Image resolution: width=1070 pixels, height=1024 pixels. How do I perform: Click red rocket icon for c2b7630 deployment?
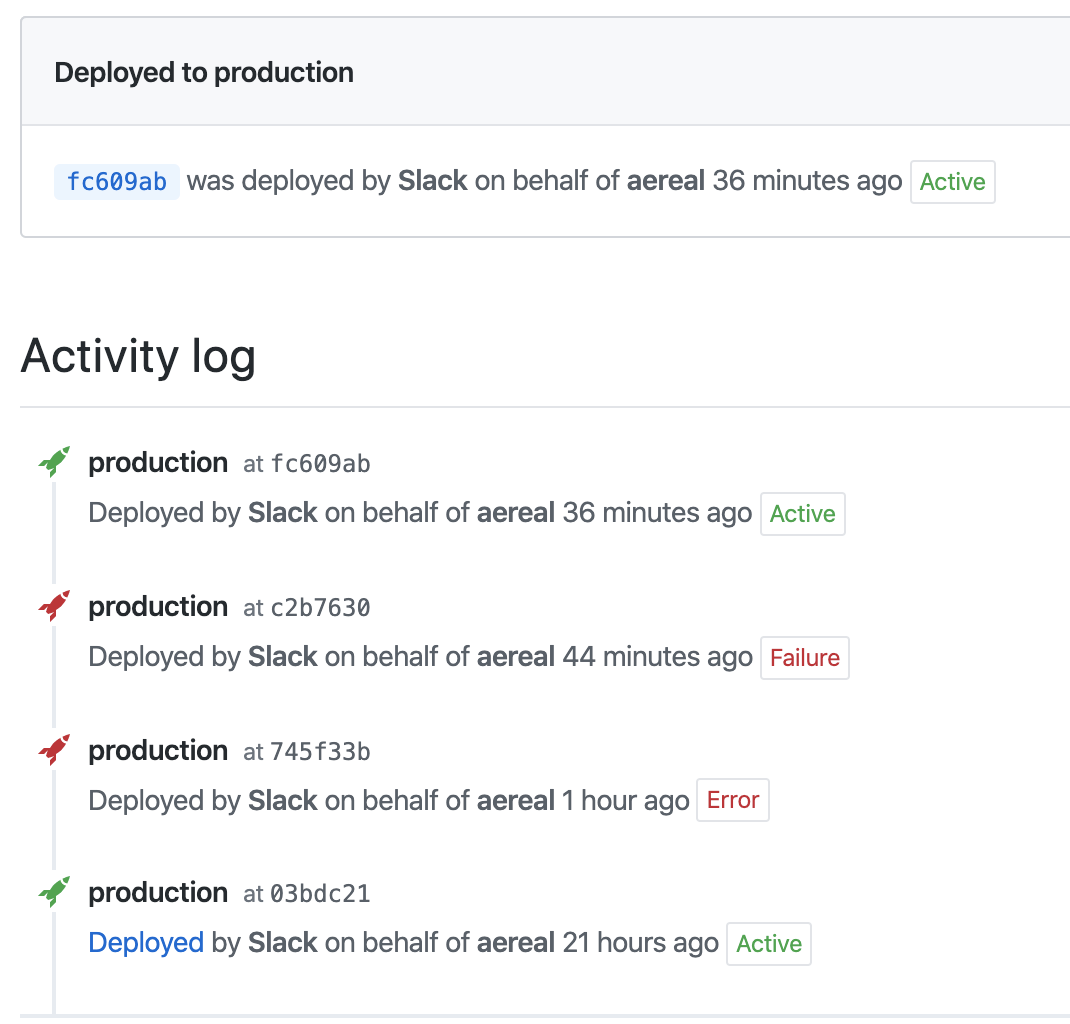coord(54,606)
